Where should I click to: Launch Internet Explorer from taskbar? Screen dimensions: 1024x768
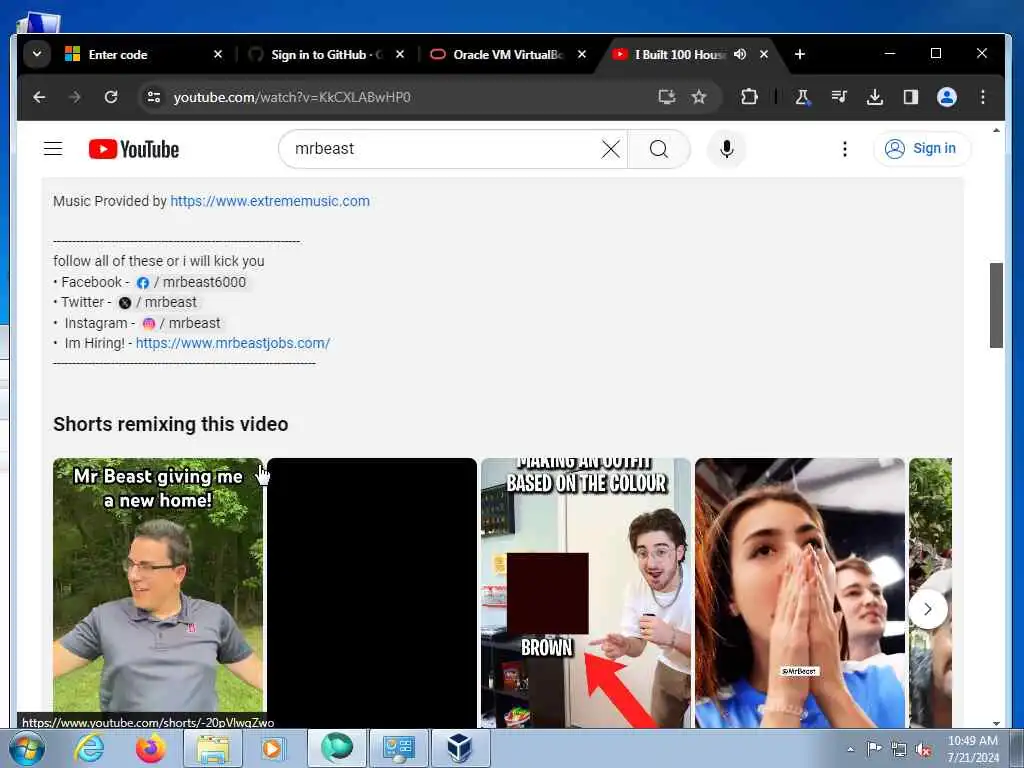coord(89,748)
